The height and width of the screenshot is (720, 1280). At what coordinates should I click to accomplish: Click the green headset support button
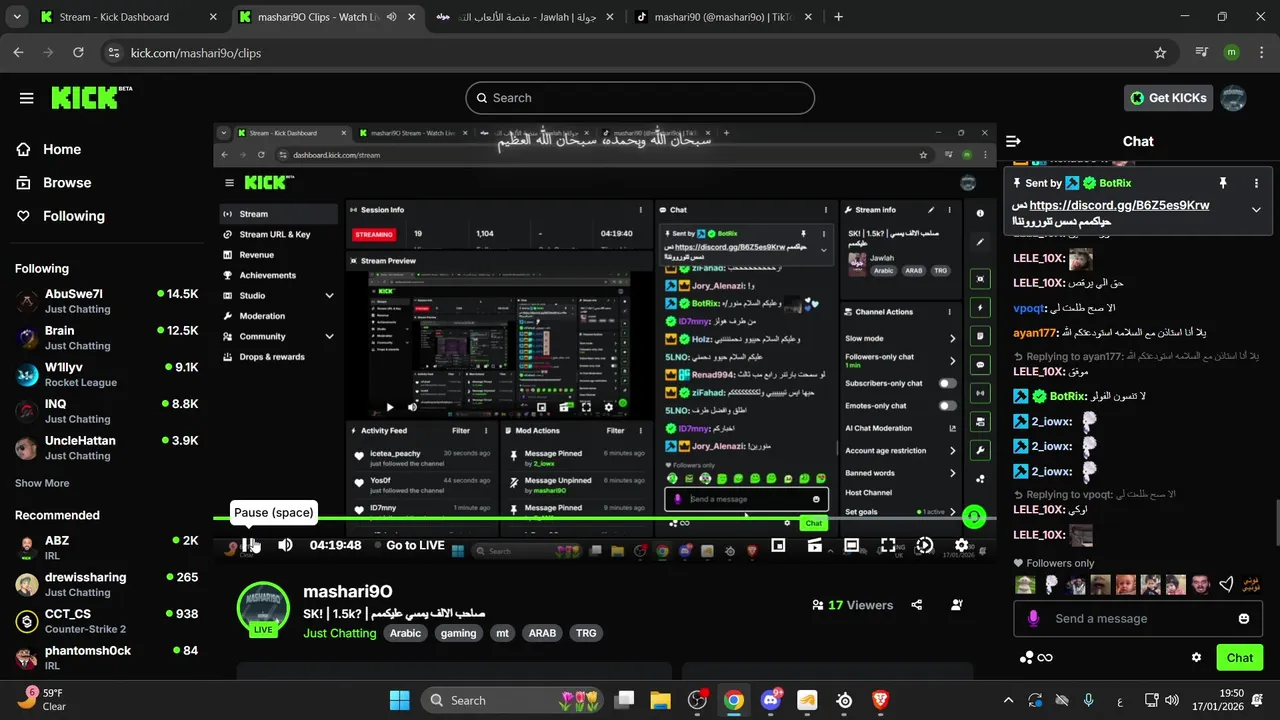[x=974, y=517]
